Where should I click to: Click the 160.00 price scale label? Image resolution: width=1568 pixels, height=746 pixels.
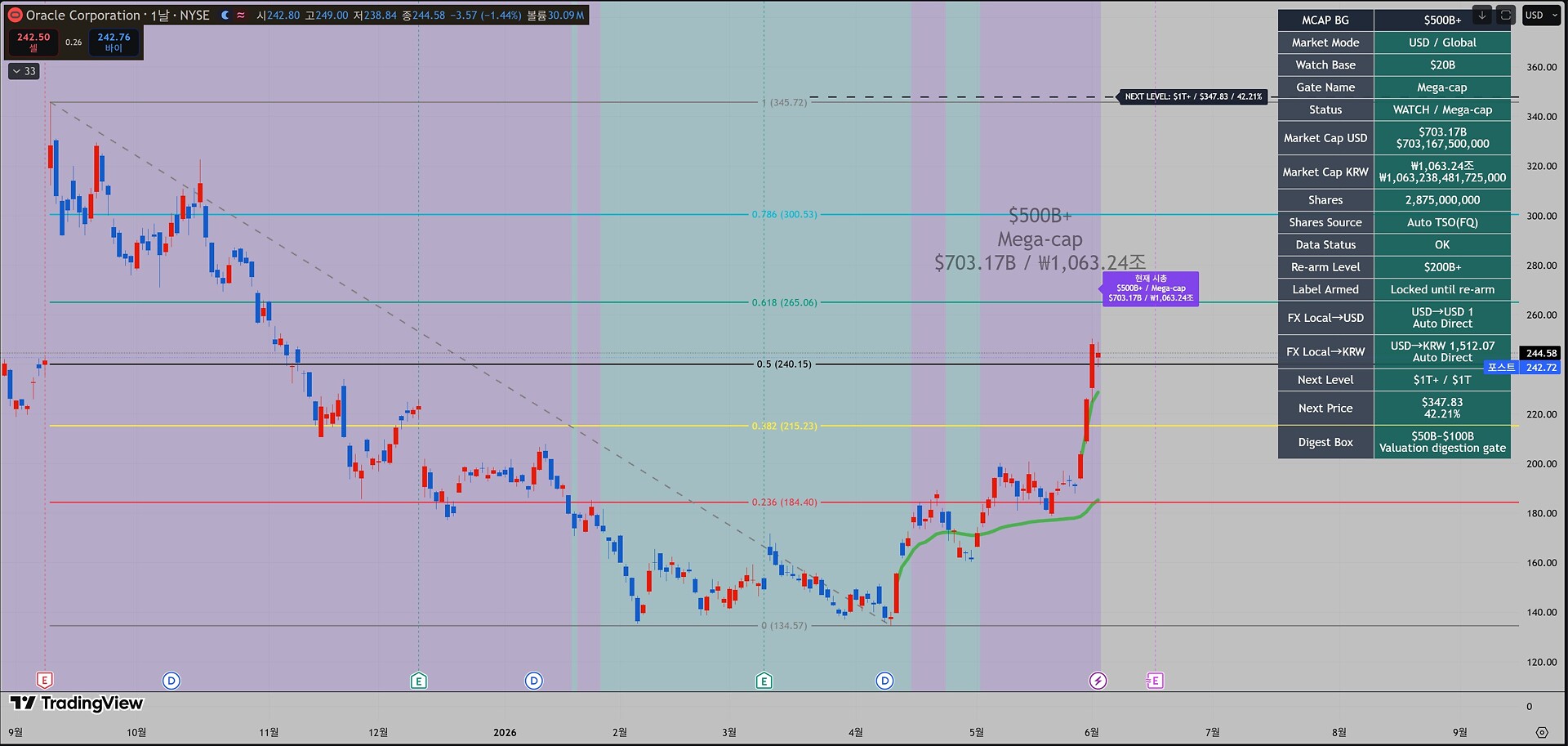[x=1541, y=563]
